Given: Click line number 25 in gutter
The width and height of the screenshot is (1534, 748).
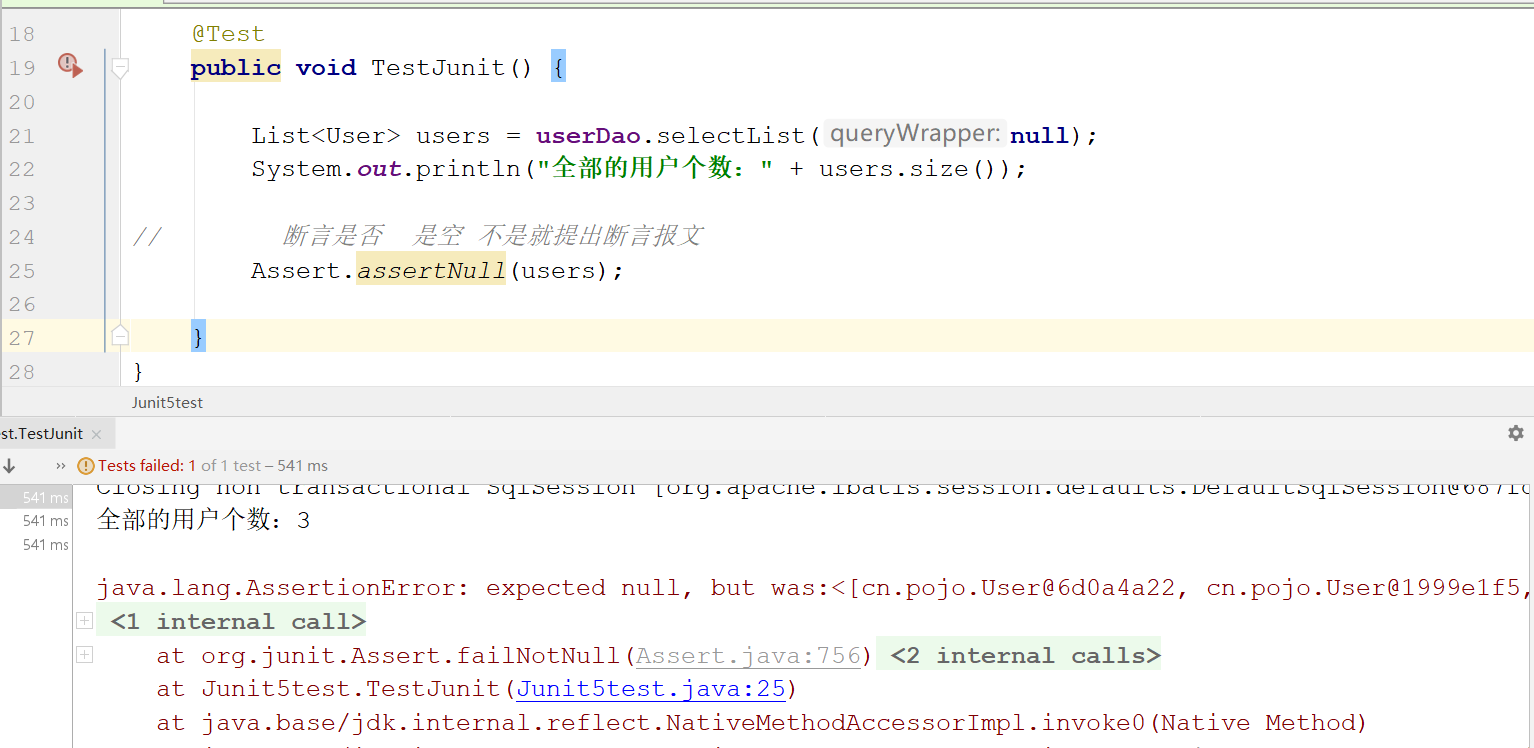Looking at the screenshot, I should coord(22,271).
